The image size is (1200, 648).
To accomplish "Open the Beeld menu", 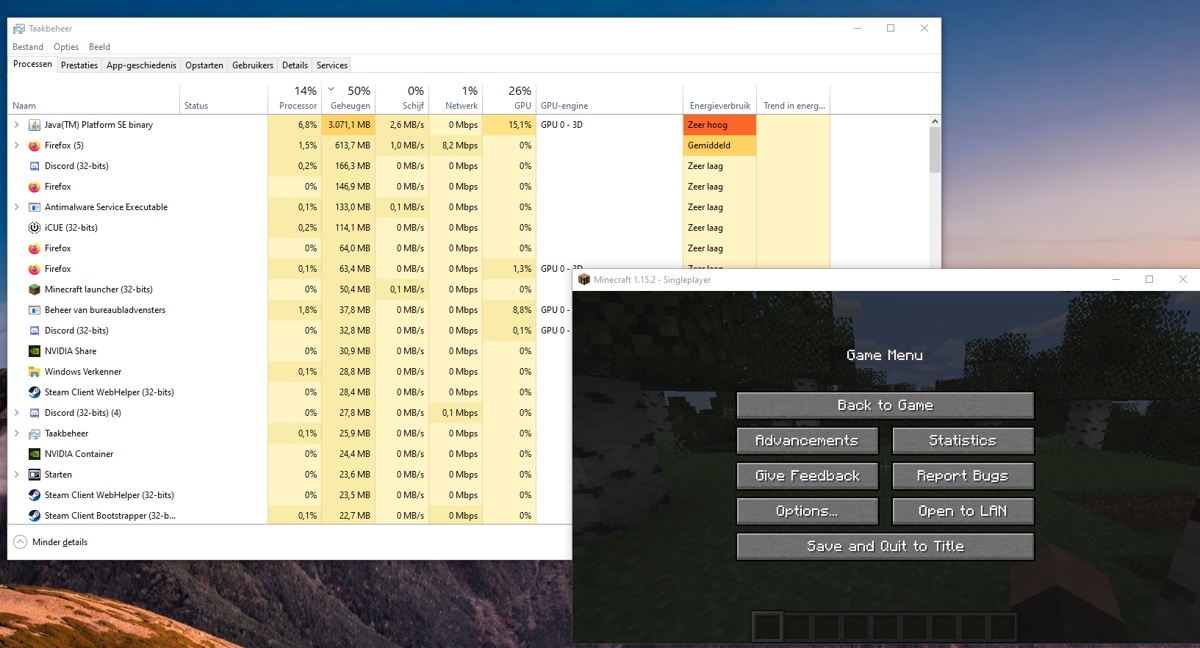I will 99,47.
